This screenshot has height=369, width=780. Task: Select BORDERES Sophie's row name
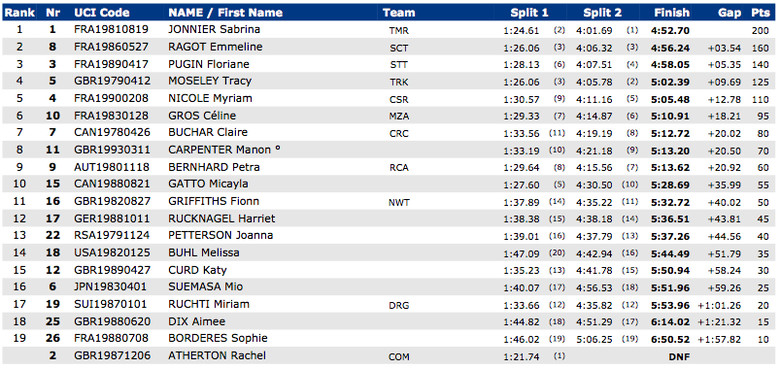218,338
